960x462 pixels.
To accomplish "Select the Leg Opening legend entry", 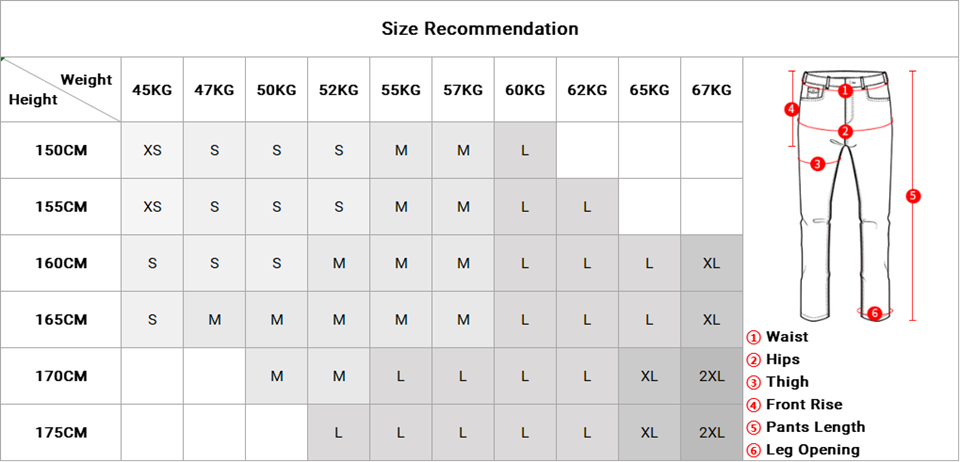I will [813, 451].
